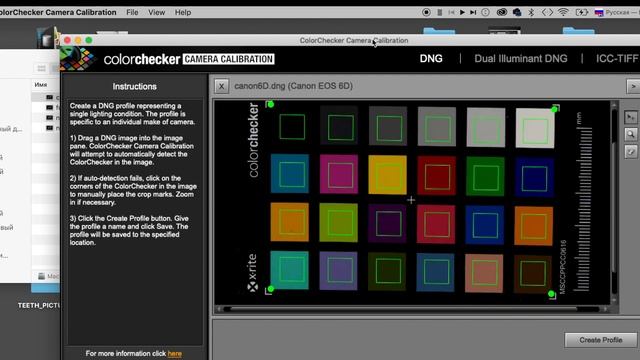Open the View menu
This screenshot has height=360, width=640.
point(156,12)
